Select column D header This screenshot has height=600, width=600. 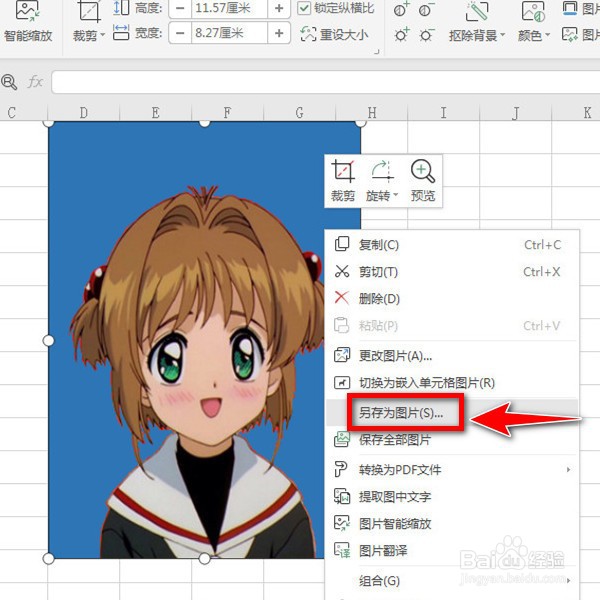83,113
